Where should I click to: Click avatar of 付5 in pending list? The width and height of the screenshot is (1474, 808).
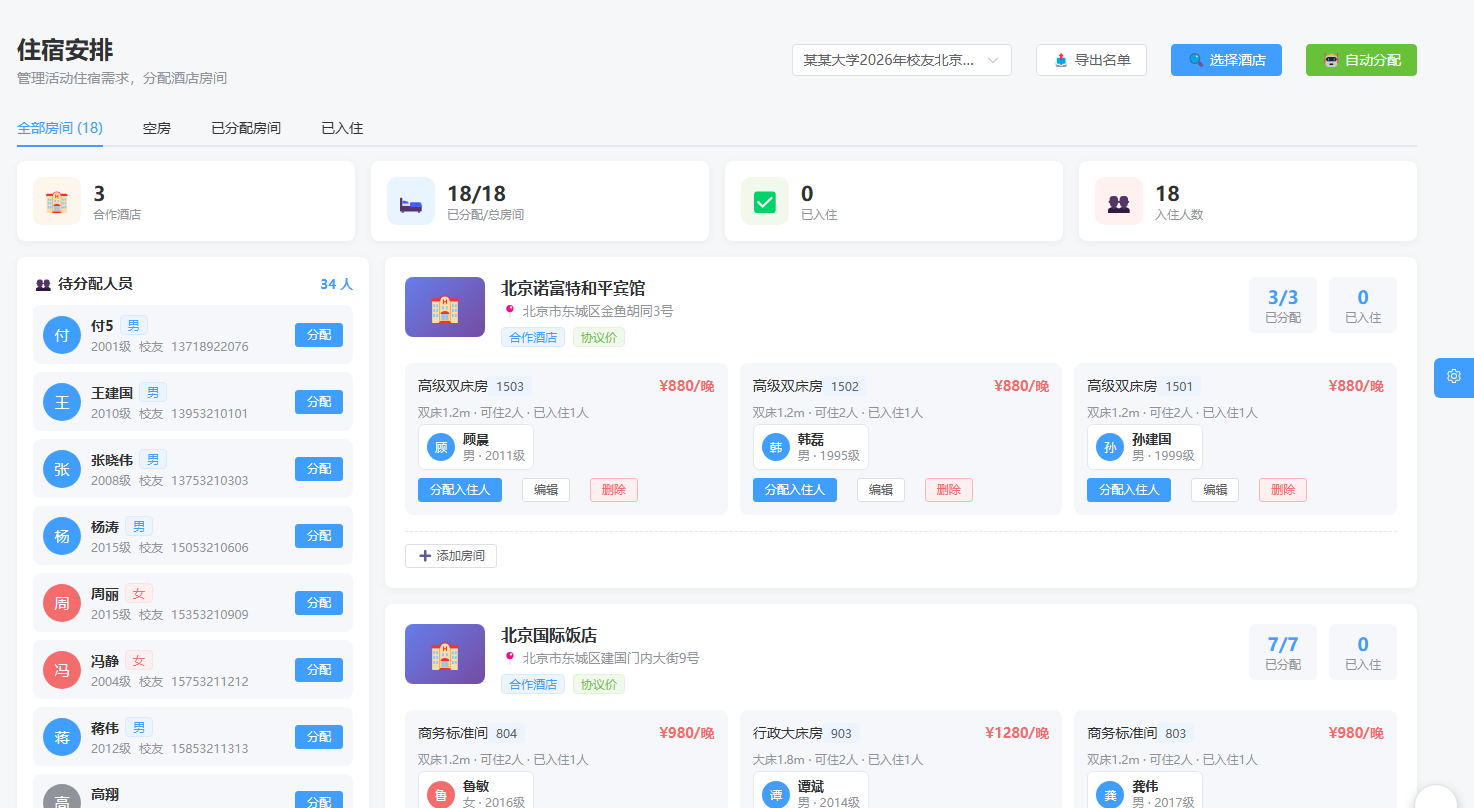[62, 335]
